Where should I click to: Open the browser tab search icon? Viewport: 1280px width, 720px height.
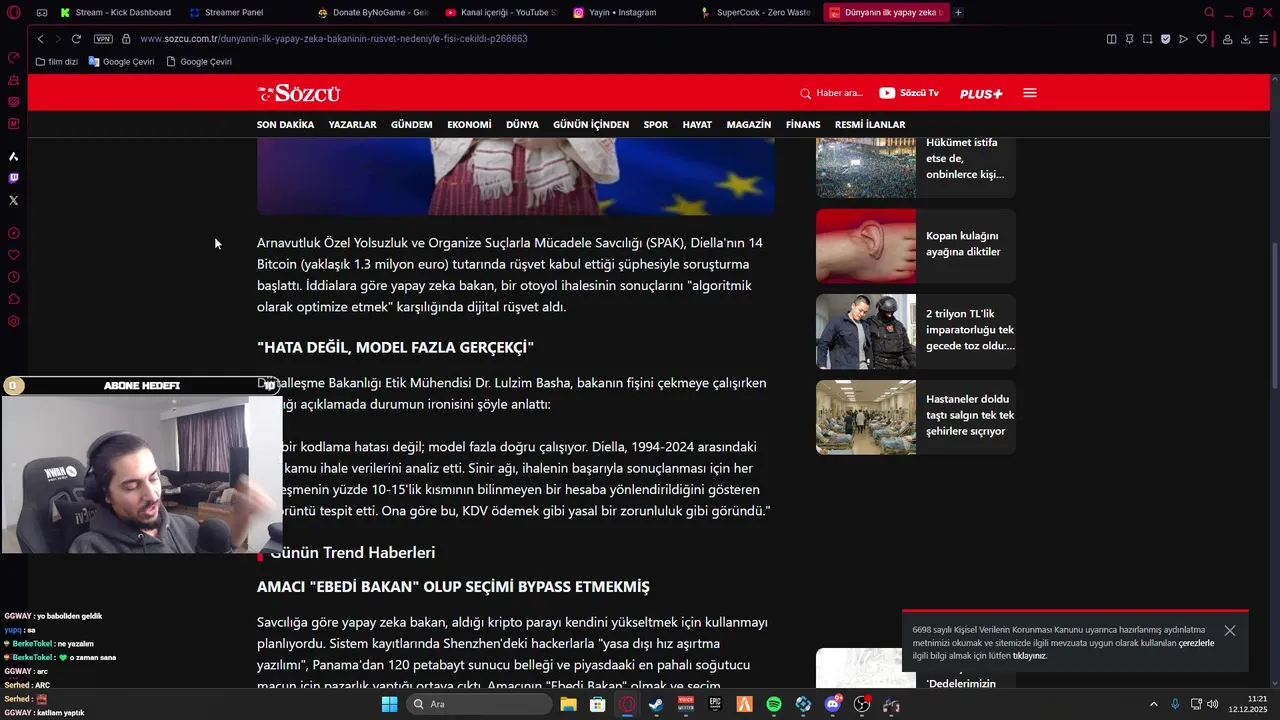click(x=1209, y=13)
